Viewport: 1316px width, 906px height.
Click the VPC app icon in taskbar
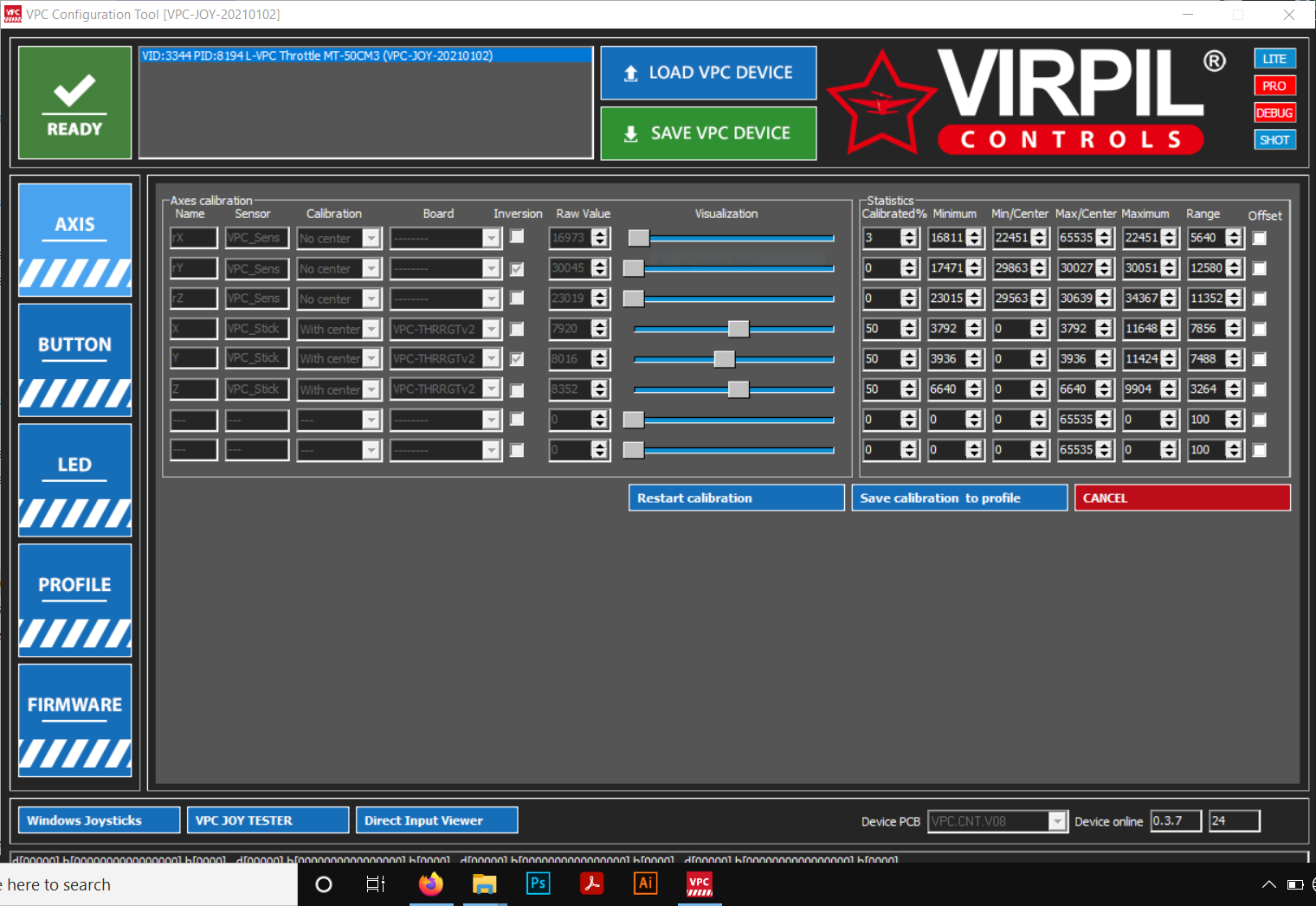[700, 884]
